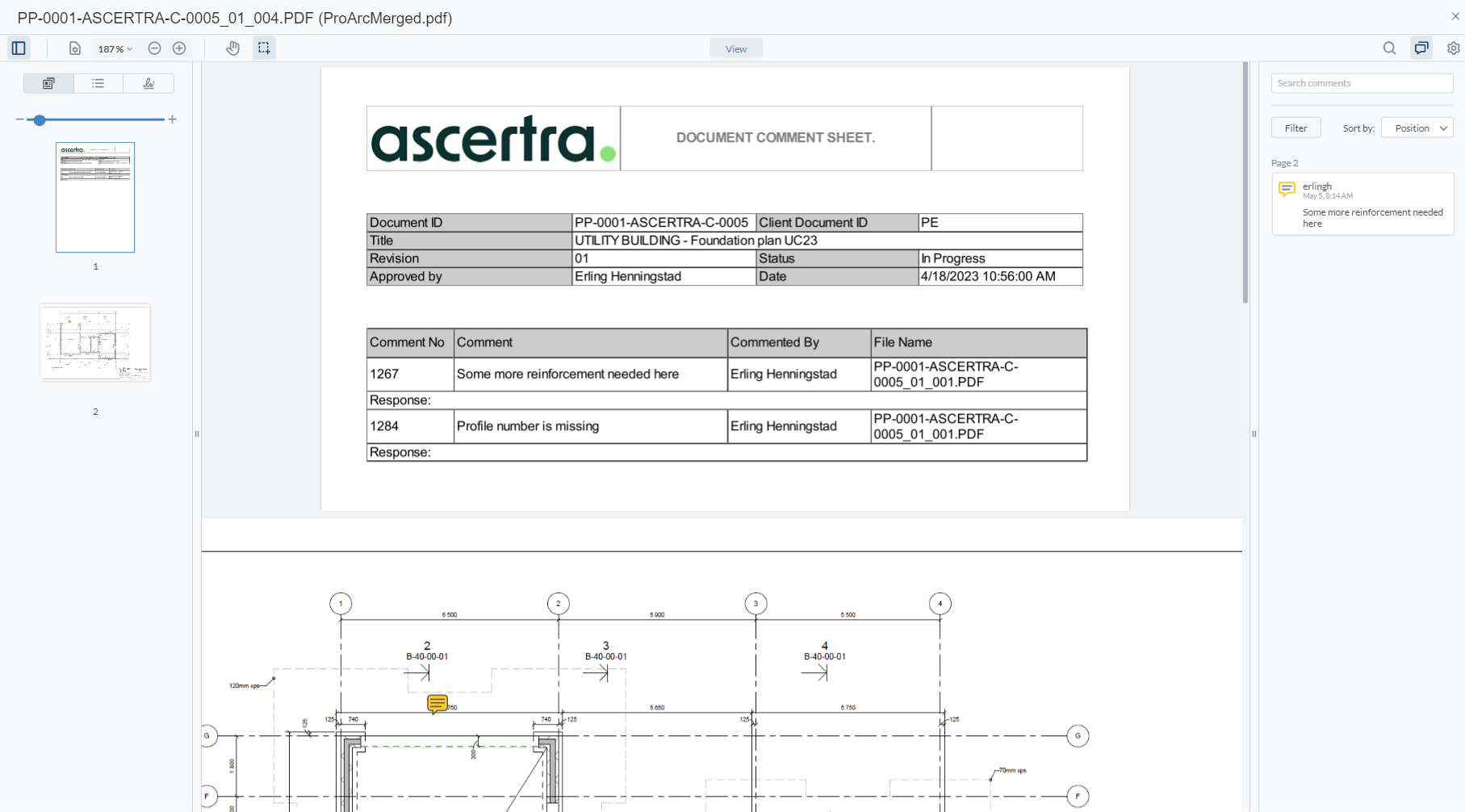Activate the area selection tool
This screenshot has width=1465, height=812.
263,48
